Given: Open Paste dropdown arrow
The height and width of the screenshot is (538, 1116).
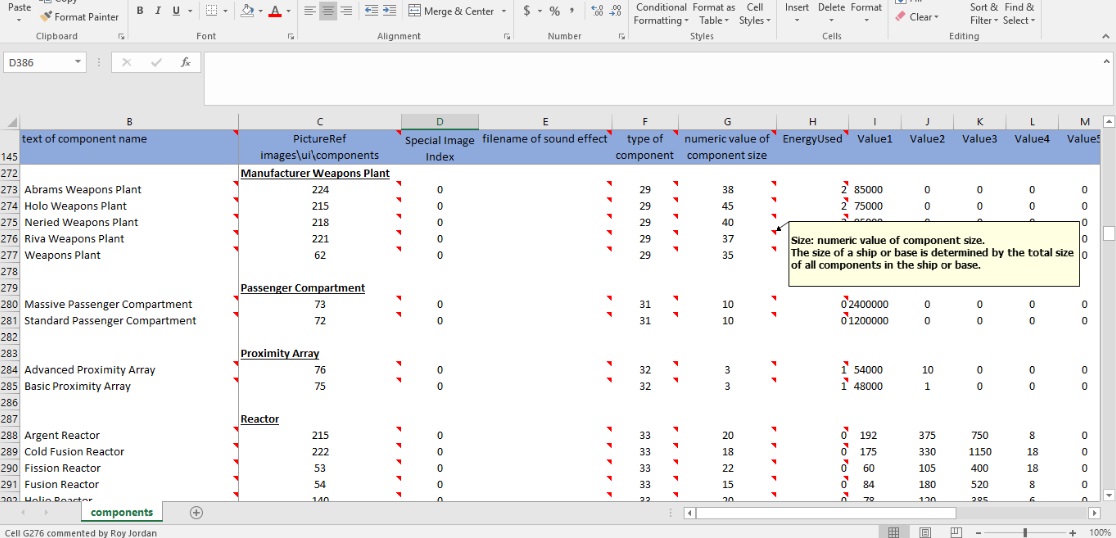Looking at the screenshot, I should (19, 20).
